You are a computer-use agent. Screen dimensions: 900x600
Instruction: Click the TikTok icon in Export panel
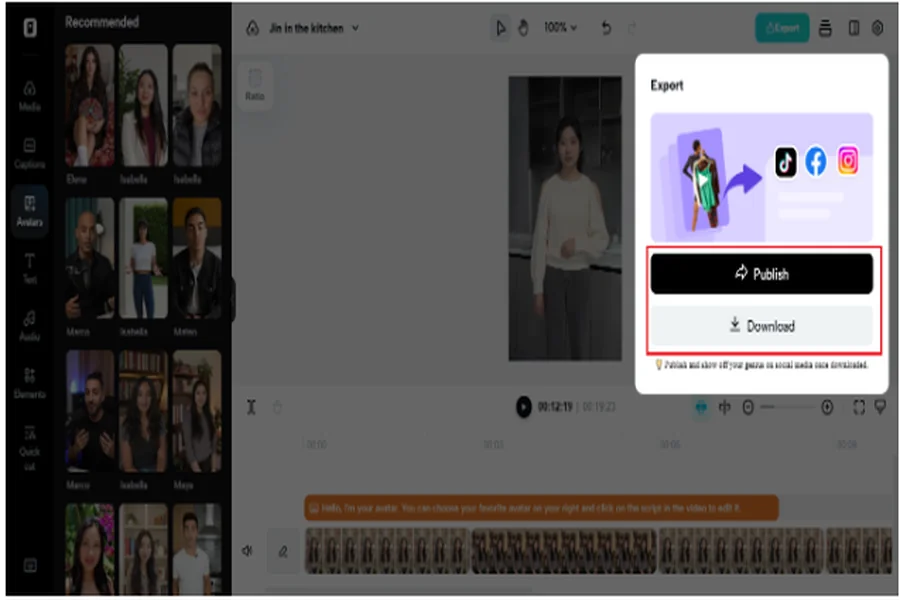[x=786, y=162]
